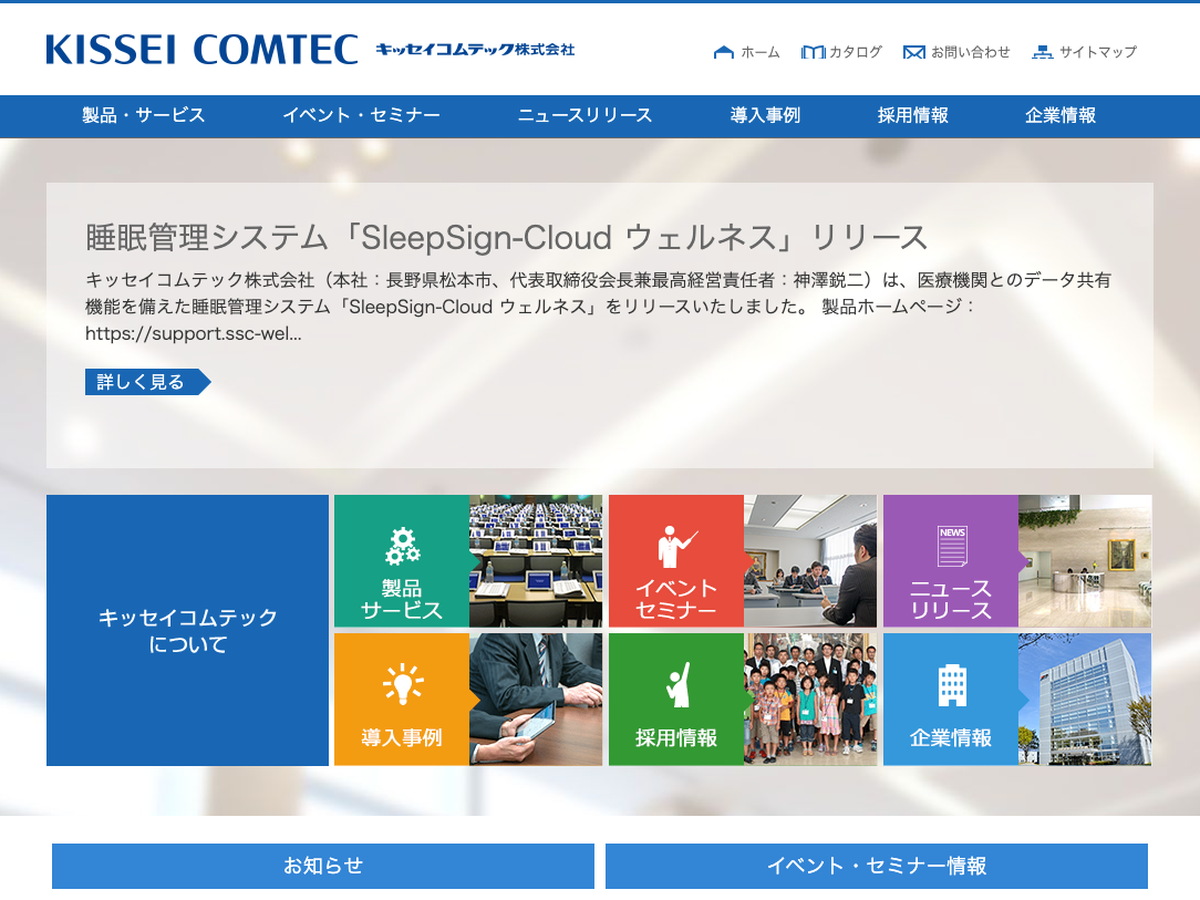The height and width of the screenshot is (900, 1200).
Task: Select ニュースリリース in the navigation bar
Action: (x=585, y=116)
